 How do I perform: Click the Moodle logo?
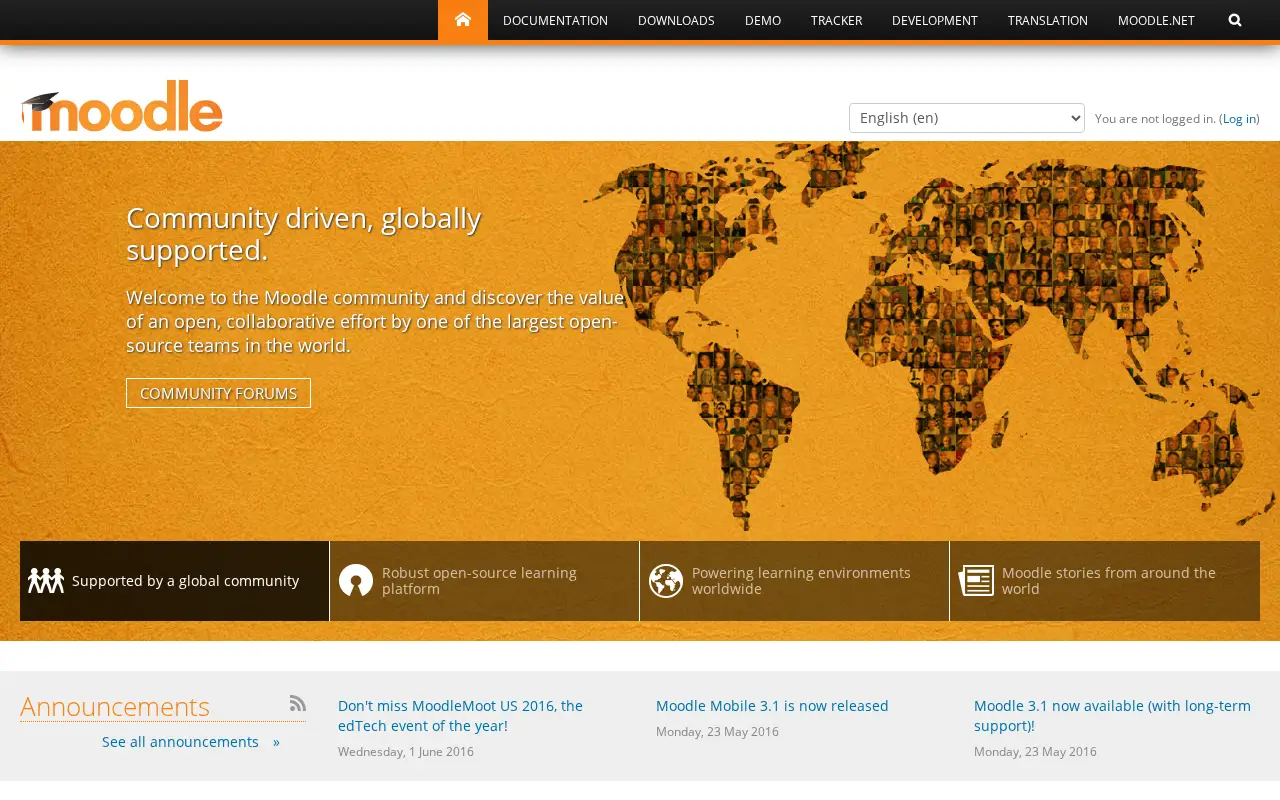tap(122, 106)
